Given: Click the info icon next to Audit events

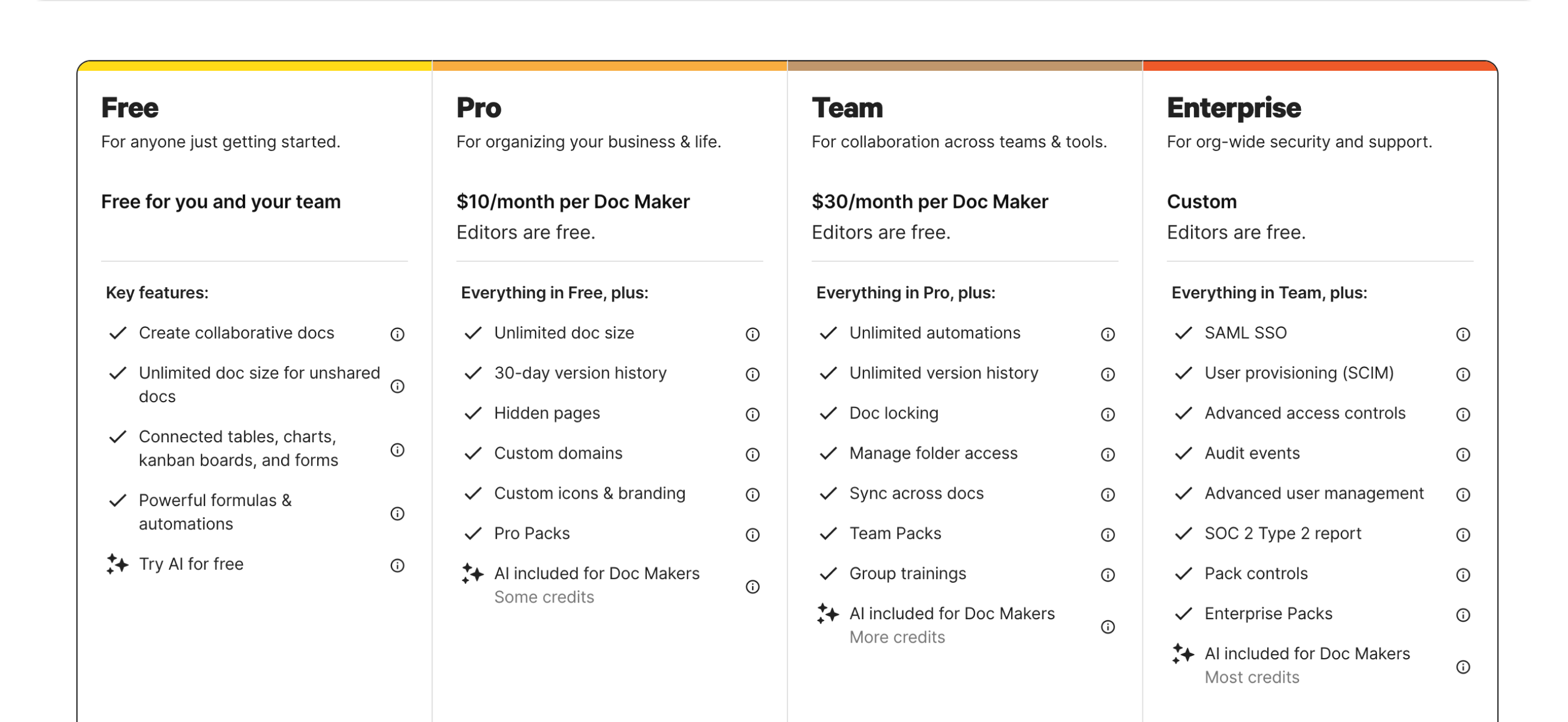Looking at the screenshot, I should pos(1463,454).
